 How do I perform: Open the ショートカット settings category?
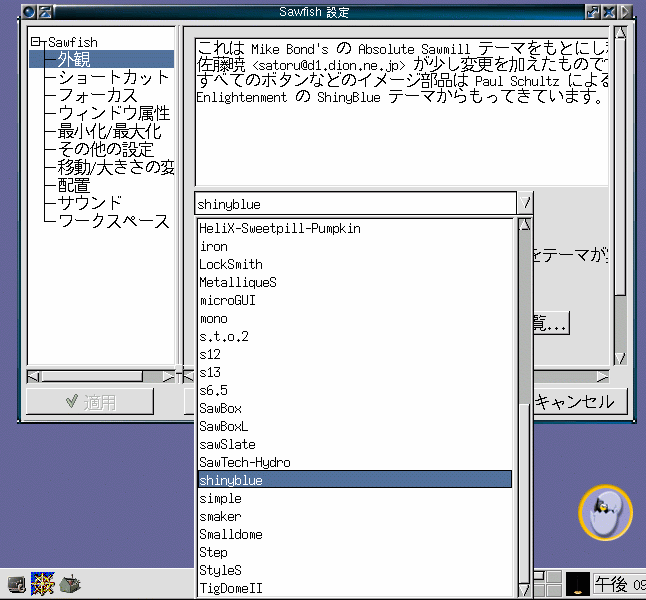tap(114, 77)
